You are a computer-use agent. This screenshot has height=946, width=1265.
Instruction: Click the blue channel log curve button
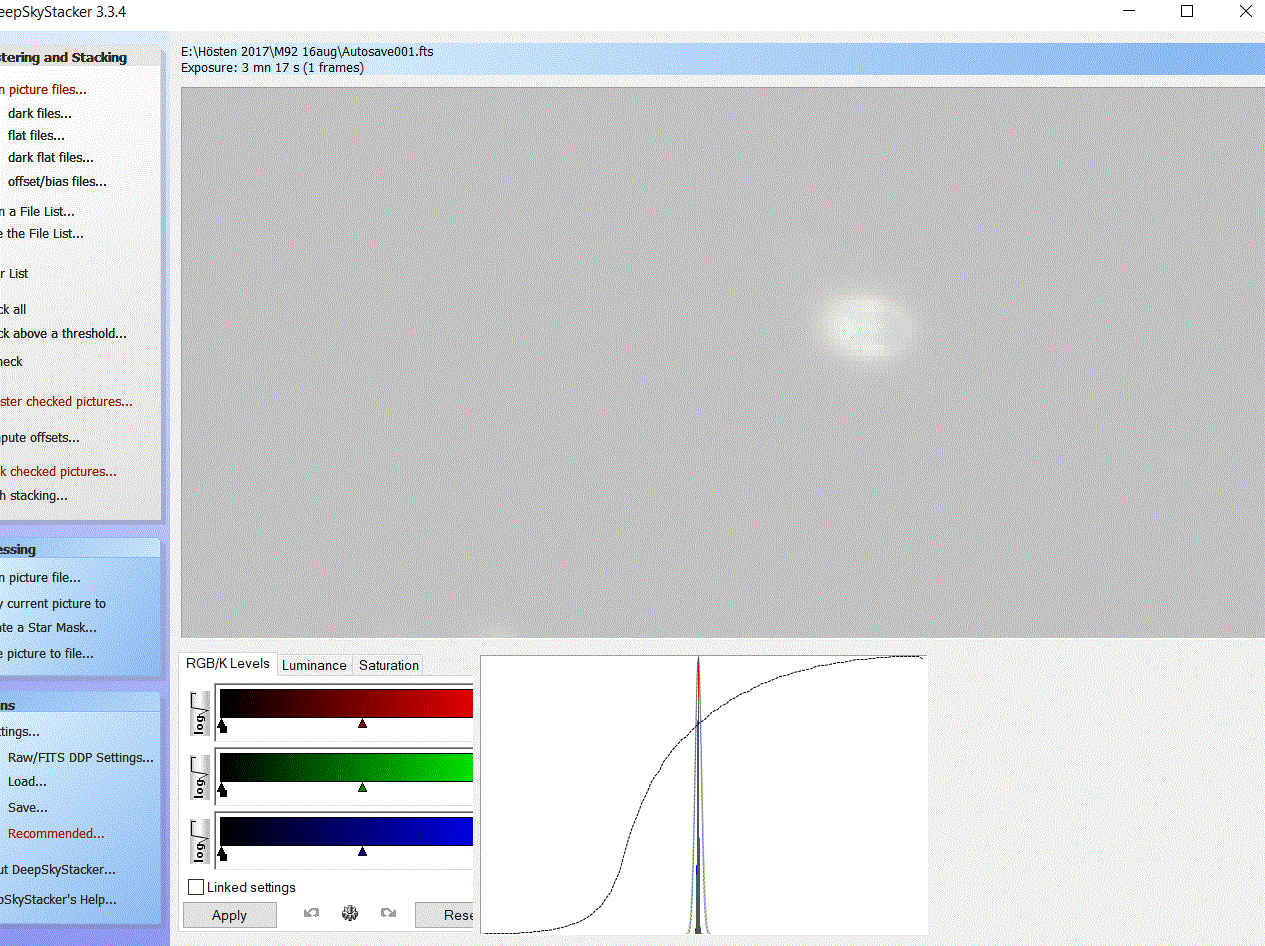(200, 842)
